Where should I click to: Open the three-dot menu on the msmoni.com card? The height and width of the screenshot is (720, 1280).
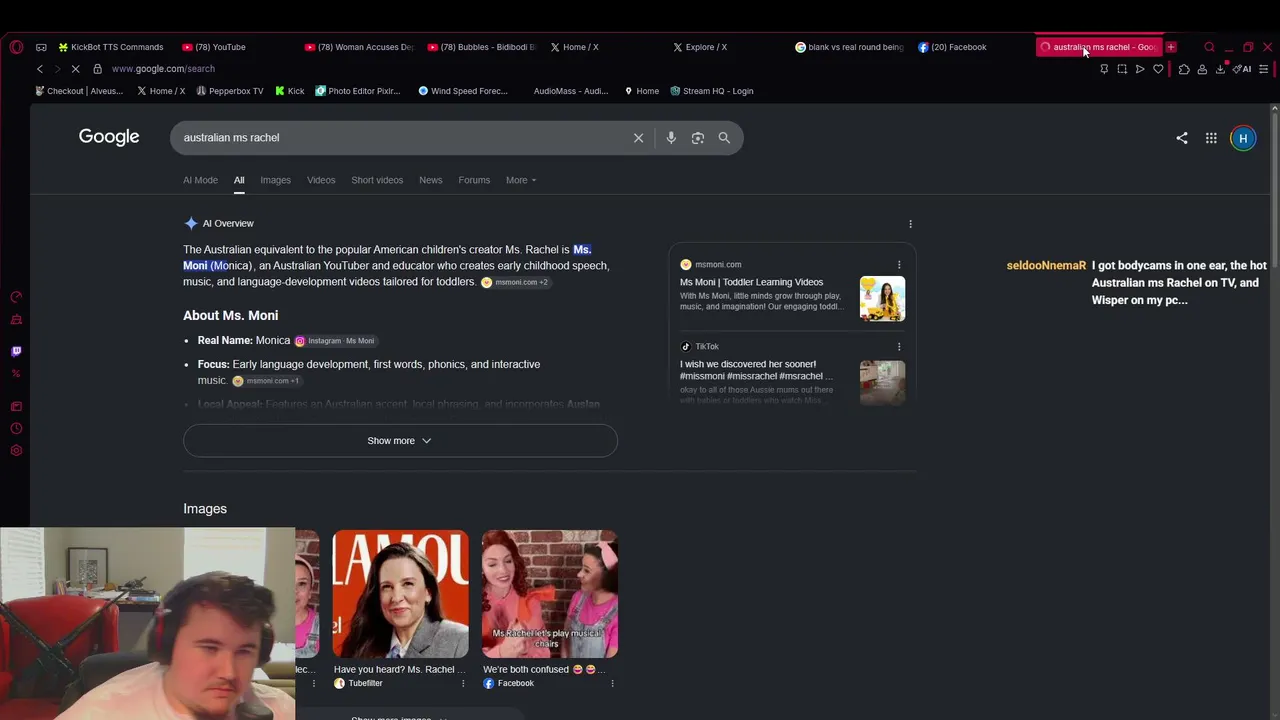coord(899,265)
